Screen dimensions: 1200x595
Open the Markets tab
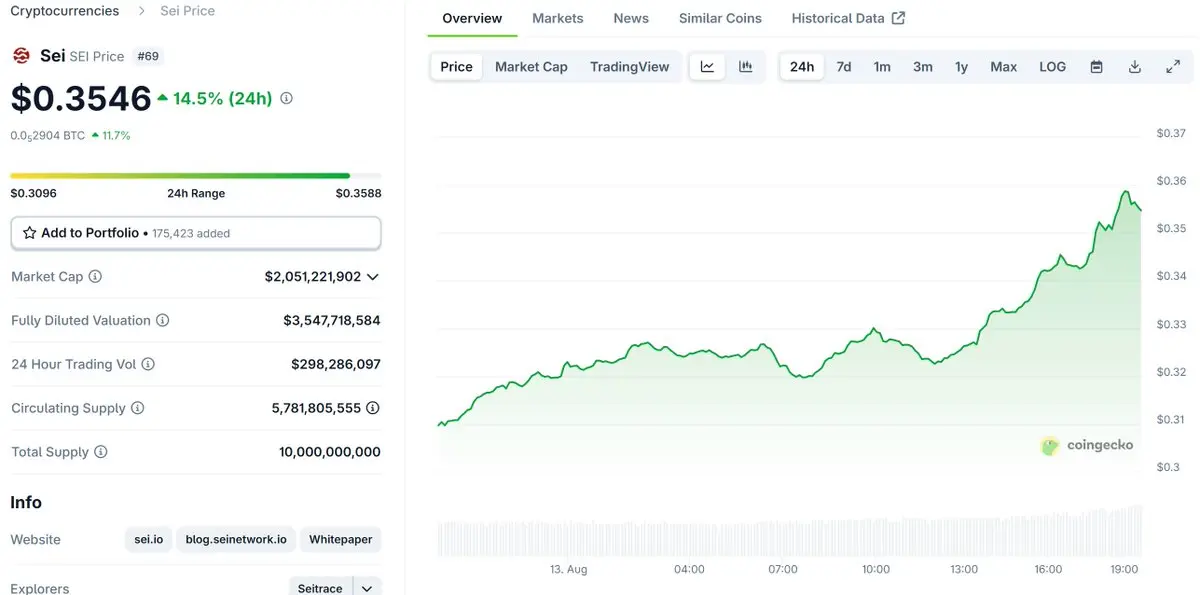click(x=558, y=18)
